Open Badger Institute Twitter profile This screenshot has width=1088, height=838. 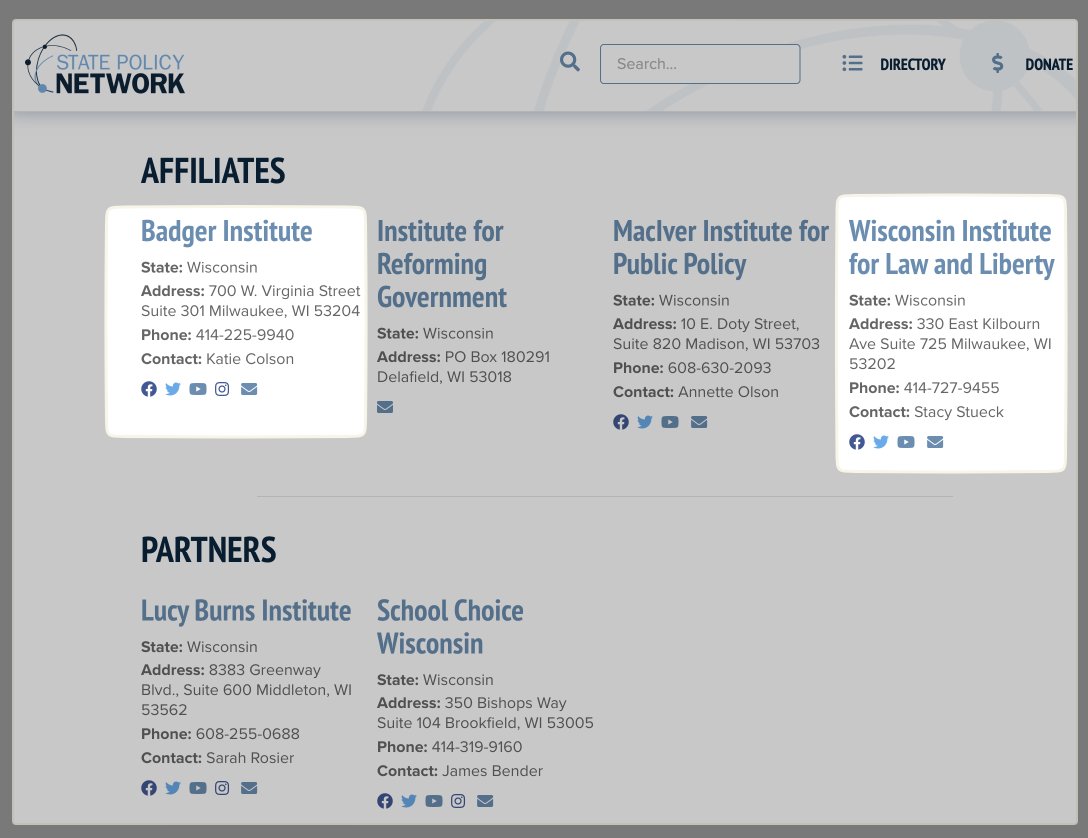(173, 389)
